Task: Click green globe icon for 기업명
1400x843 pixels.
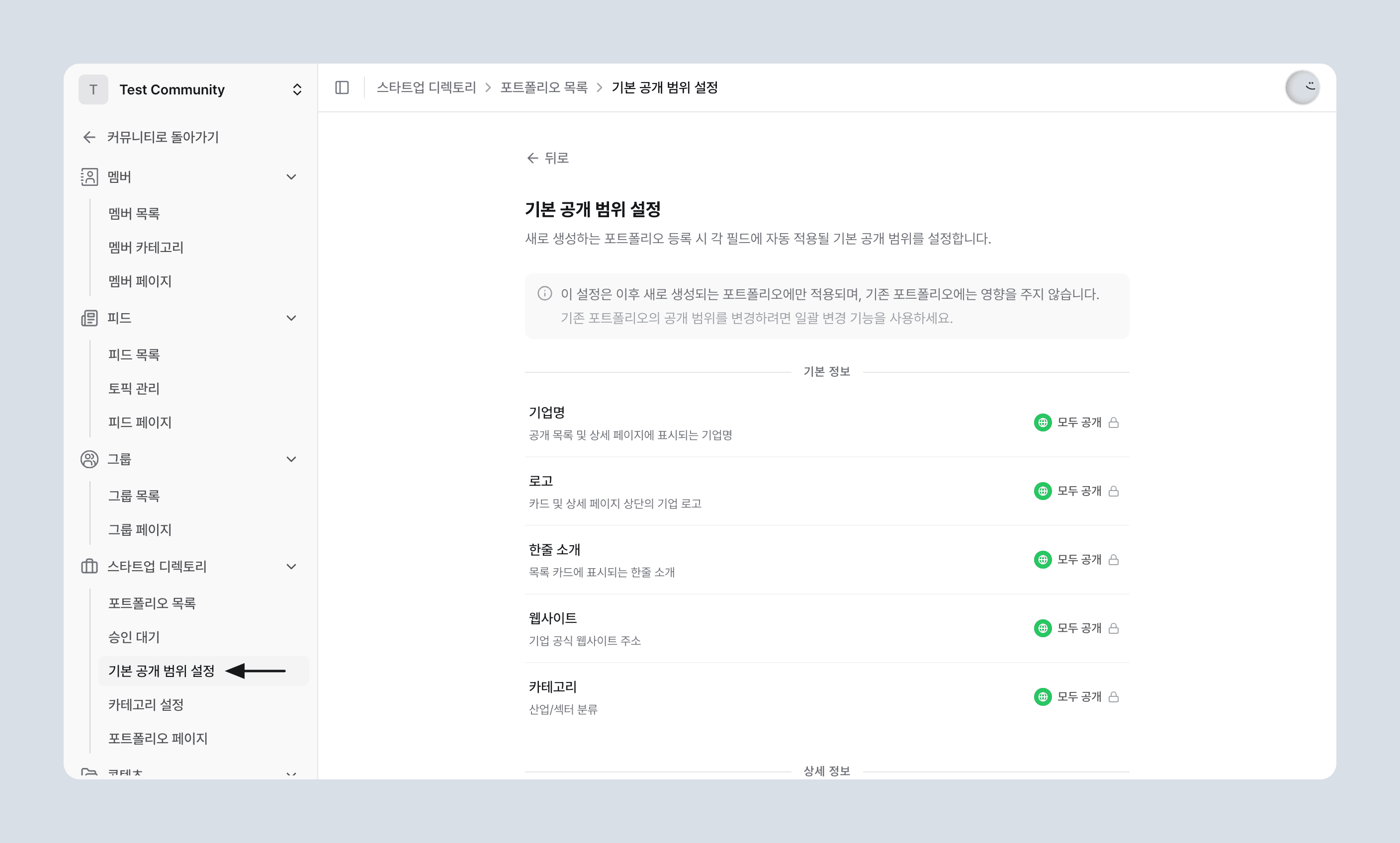Action: pyautogui.click(x=1043, y=422)
